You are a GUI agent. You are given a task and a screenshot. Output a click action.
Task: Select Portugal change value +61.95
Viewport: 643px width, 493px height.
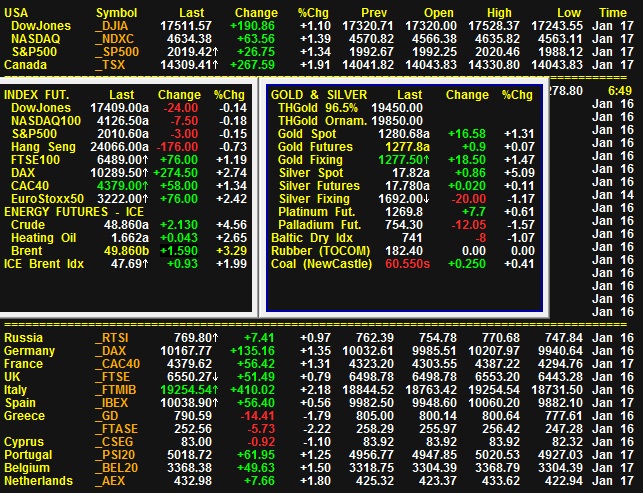(x=256, y=455)
